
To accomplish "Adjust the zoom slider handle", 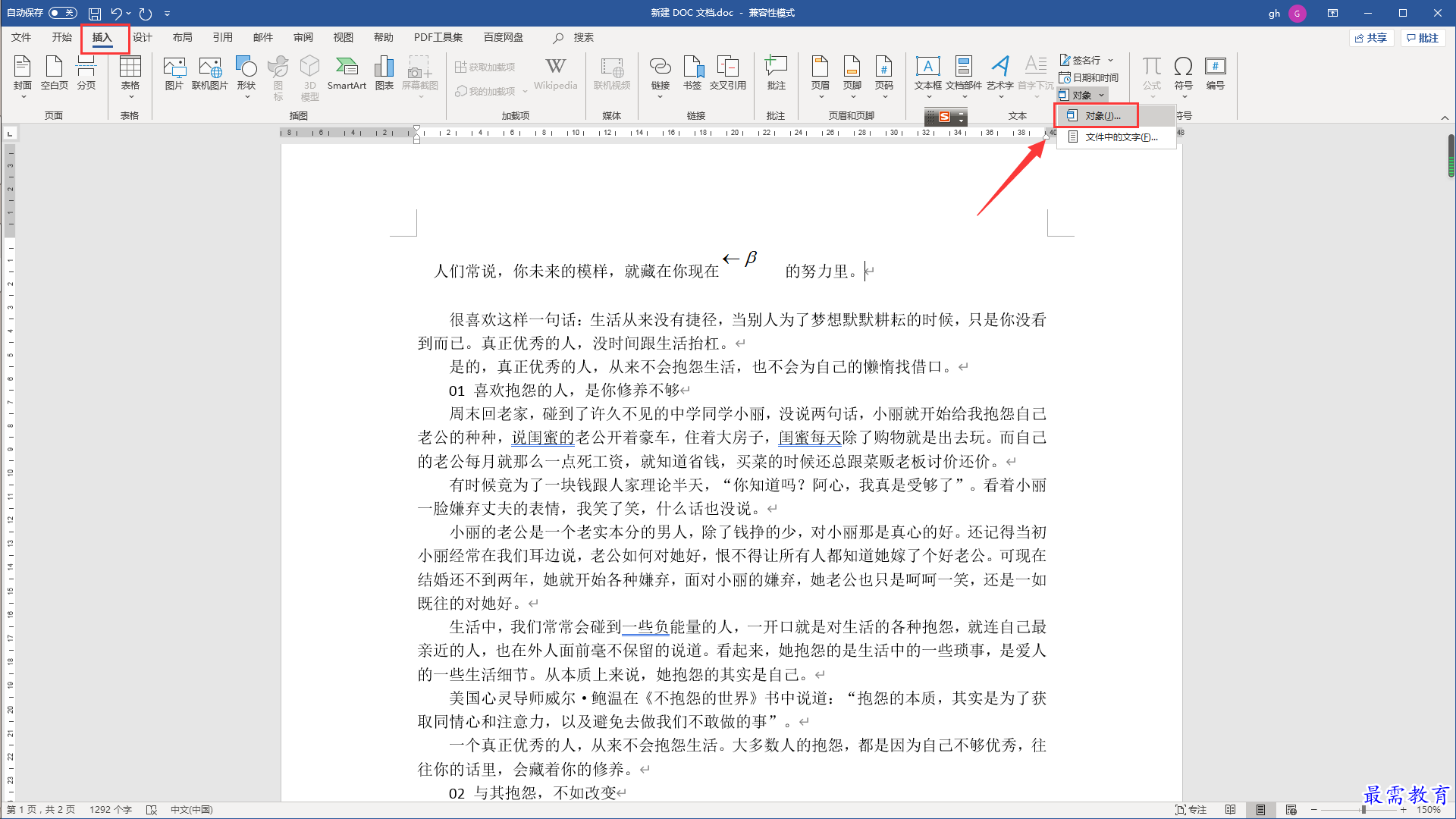I will [1363, 810].
